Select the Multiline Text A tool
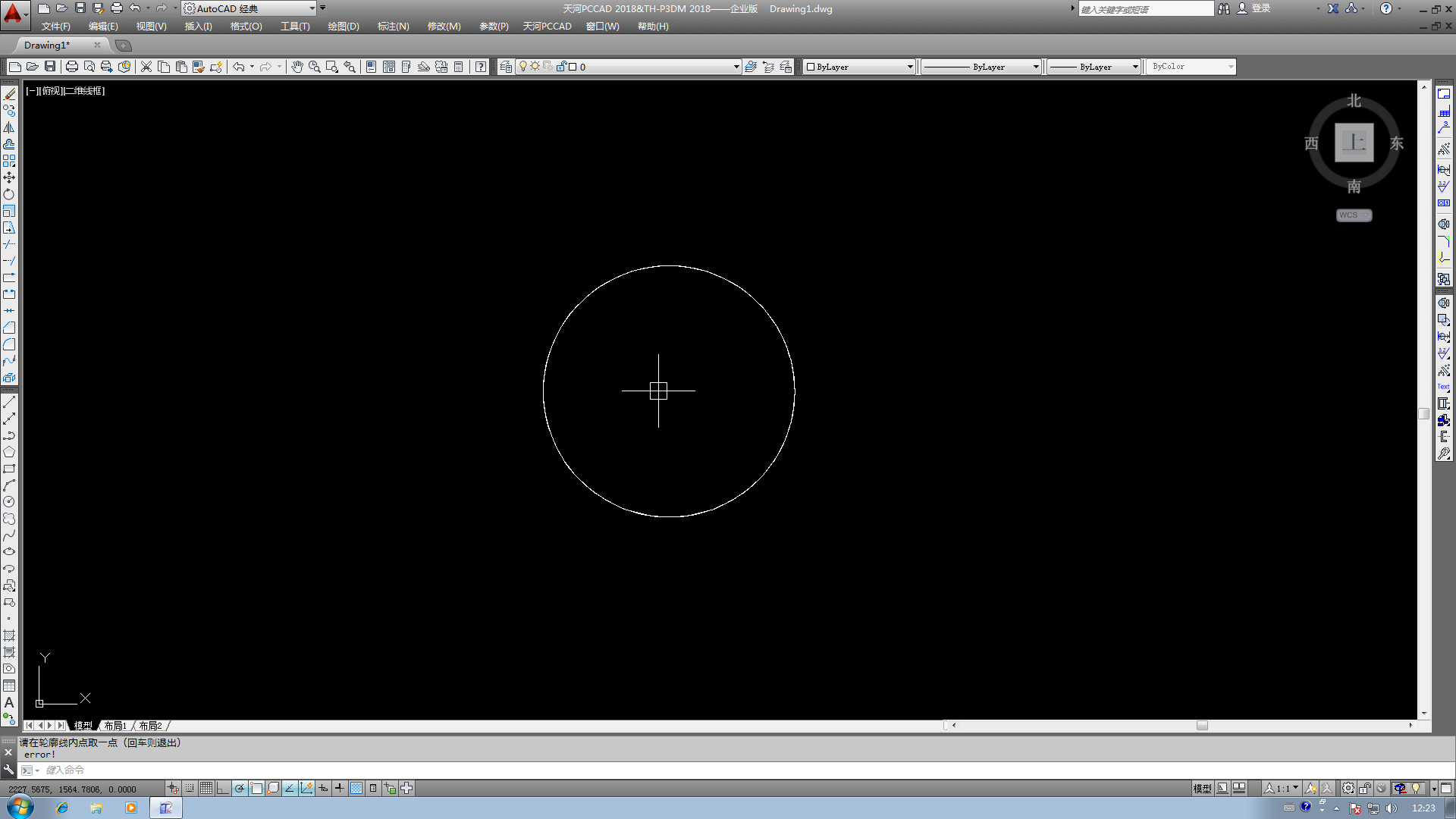 point(9,702)
